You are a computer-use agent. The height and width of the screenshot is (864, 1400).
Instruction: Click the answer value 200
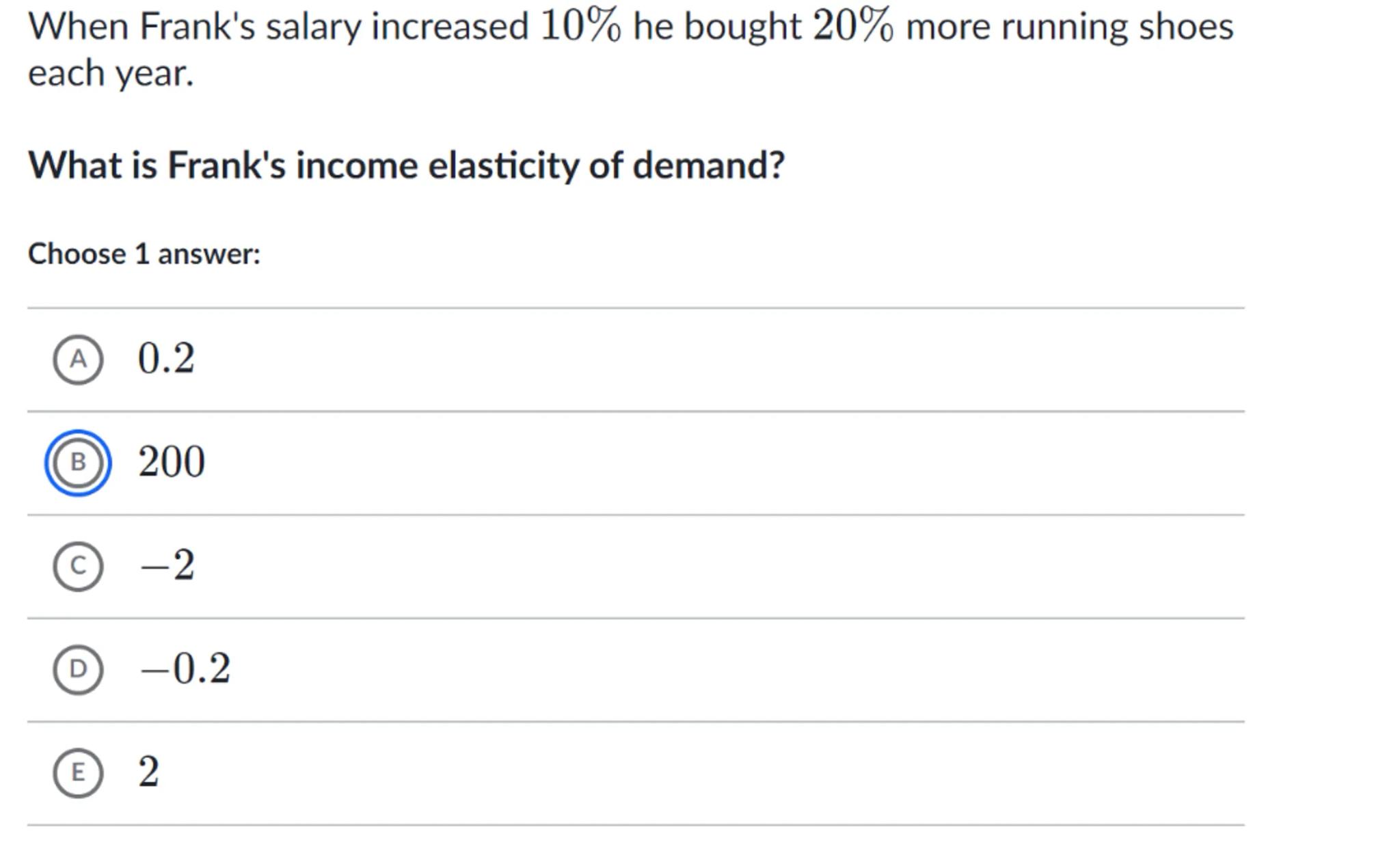172,462
